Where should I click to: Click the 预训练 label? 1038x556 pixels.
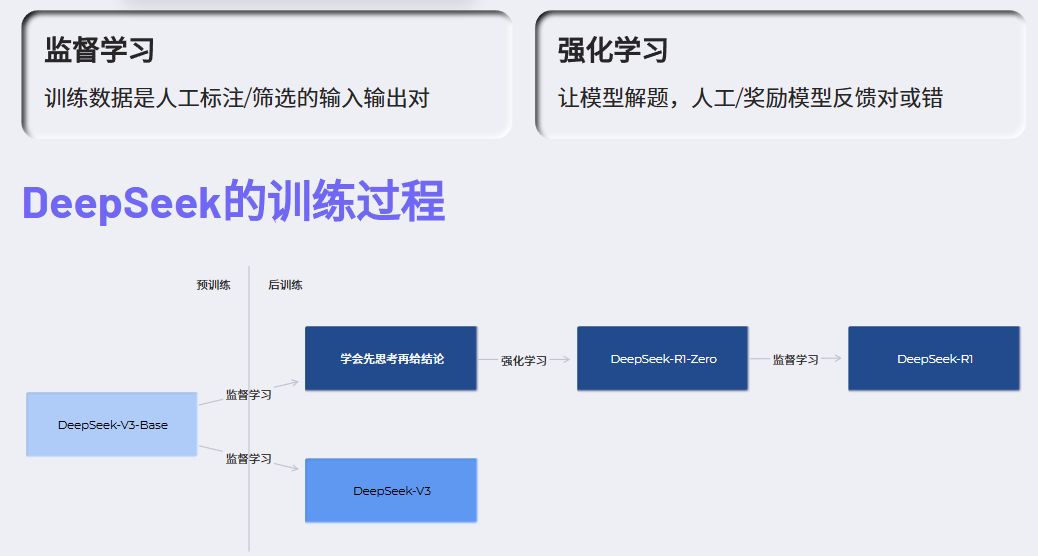click(213, 285)
